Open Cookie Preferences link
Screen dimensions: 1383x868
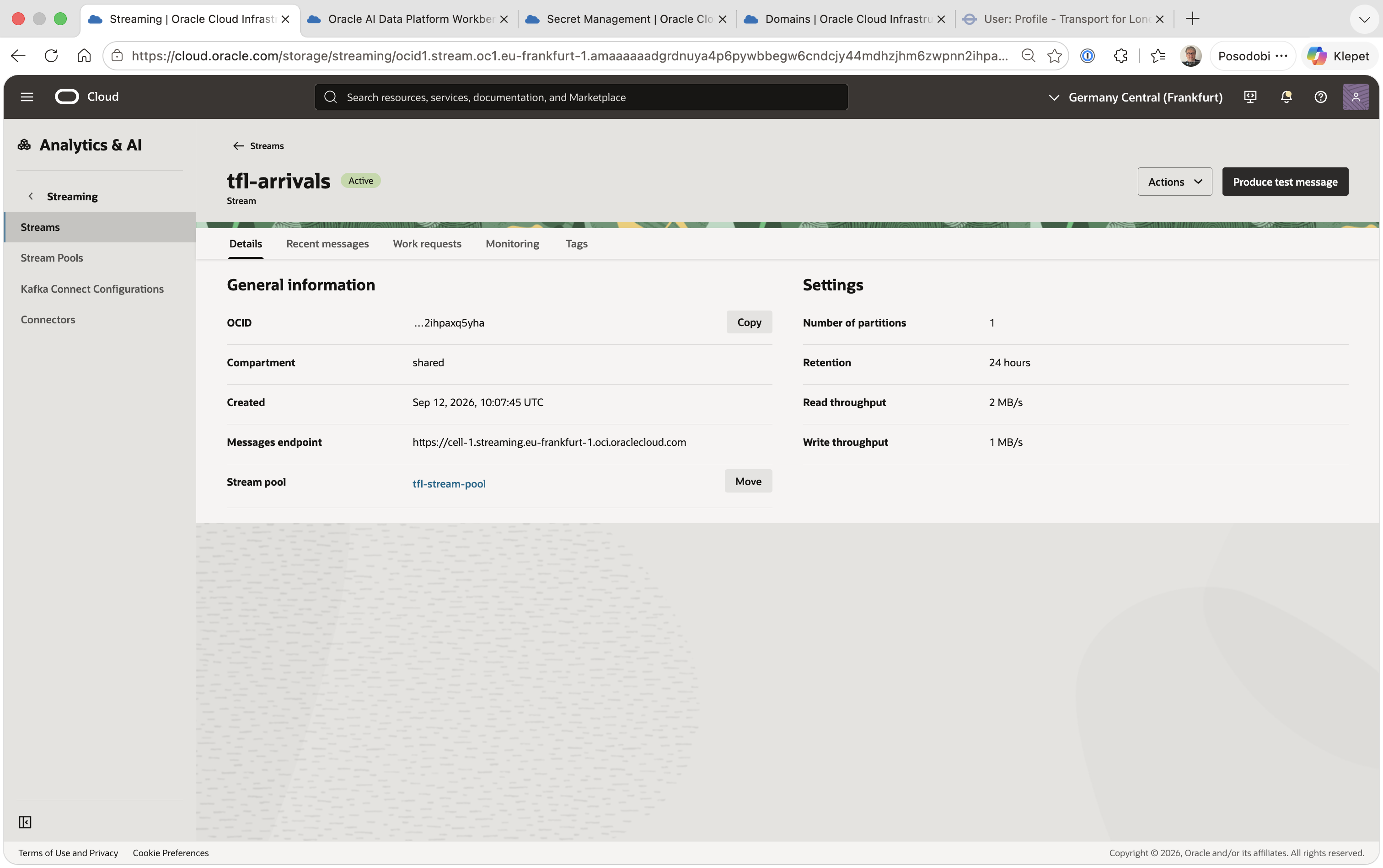click(171, 853)
